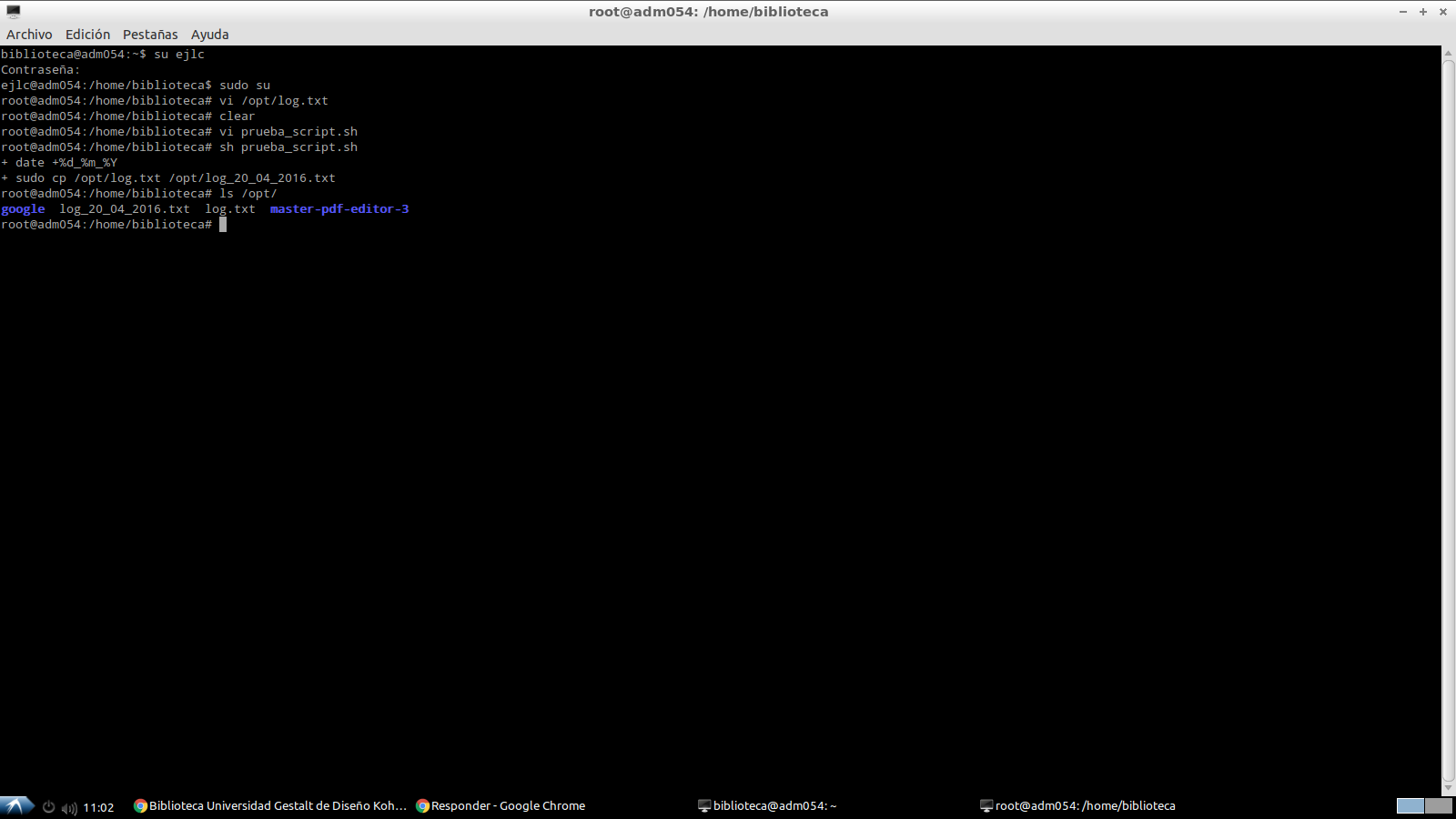Open the Ayuda menu
The width and height of the screenshot is (1456, 819).
point(209,35)
